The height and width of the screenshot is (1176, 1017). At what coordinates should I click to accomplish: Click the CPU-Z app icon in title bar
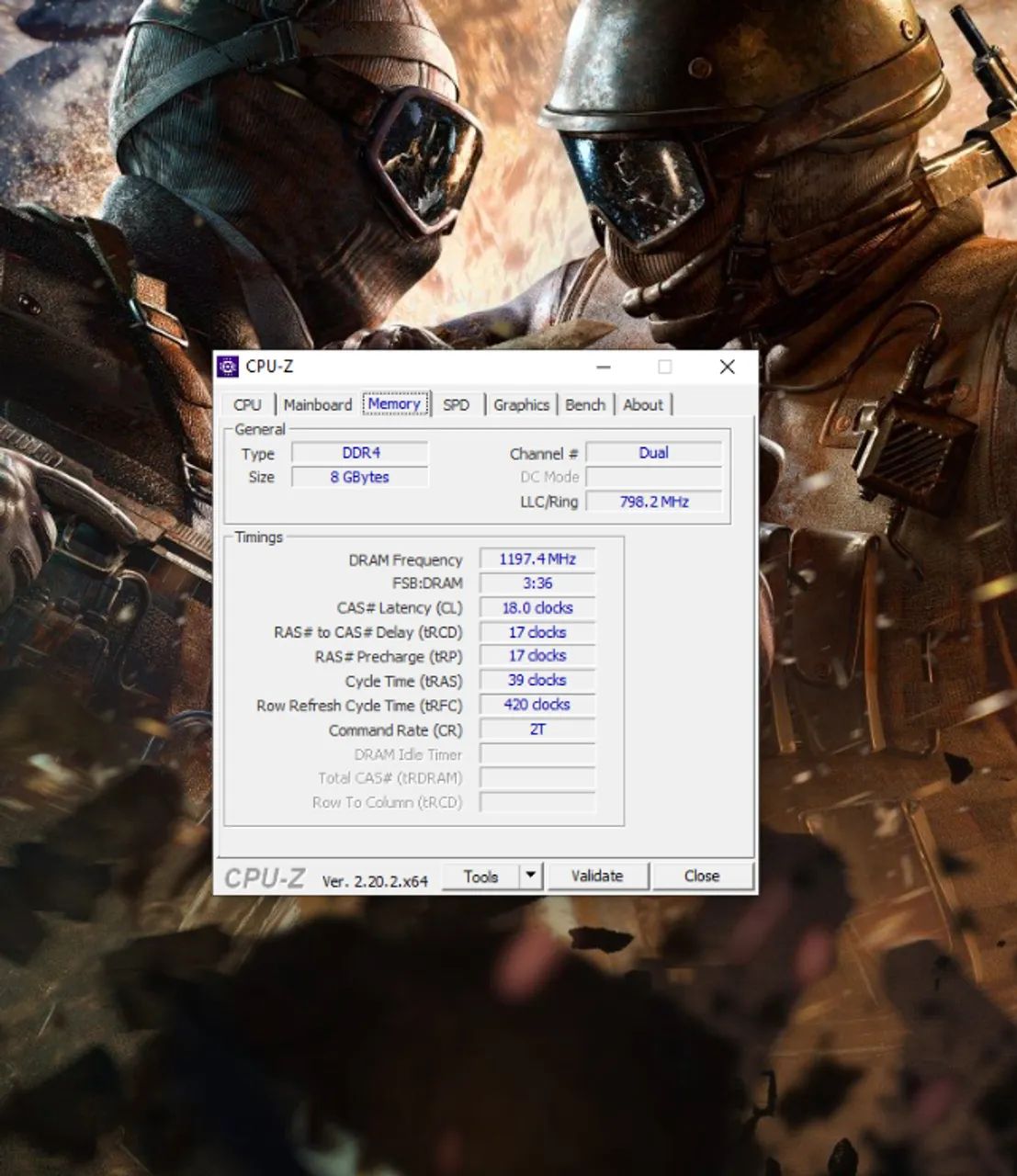(x=228, y=367)
